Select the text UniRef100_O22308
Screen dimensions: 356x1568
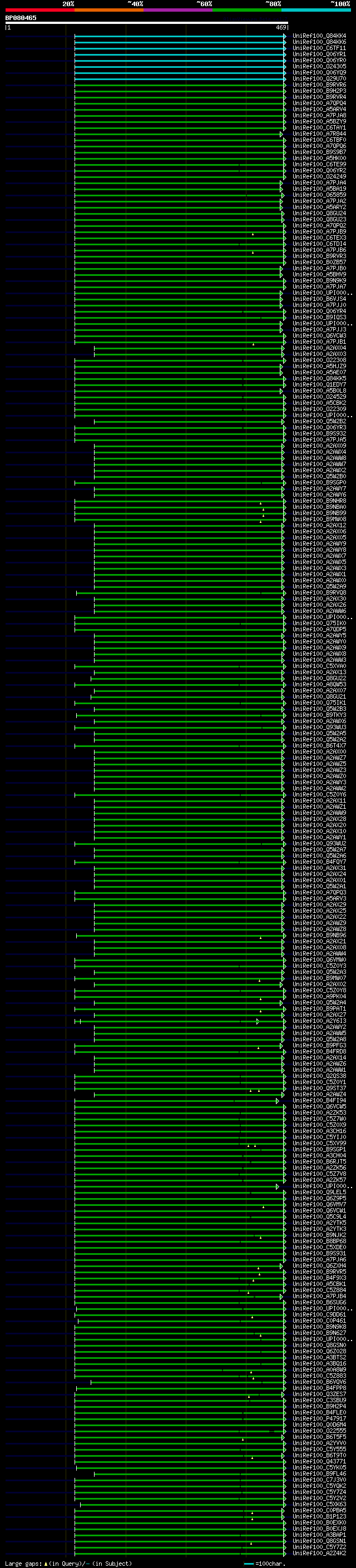pyautogui.click(x=319, y=360)
